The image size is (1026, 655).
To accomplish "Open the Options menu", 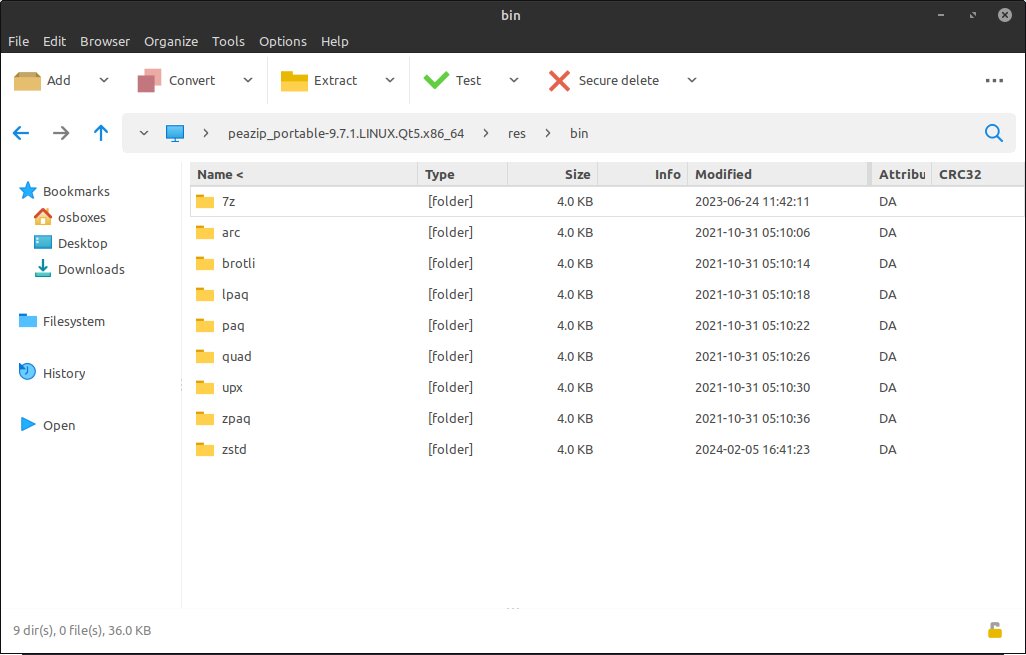I will [x=283, y=41].
